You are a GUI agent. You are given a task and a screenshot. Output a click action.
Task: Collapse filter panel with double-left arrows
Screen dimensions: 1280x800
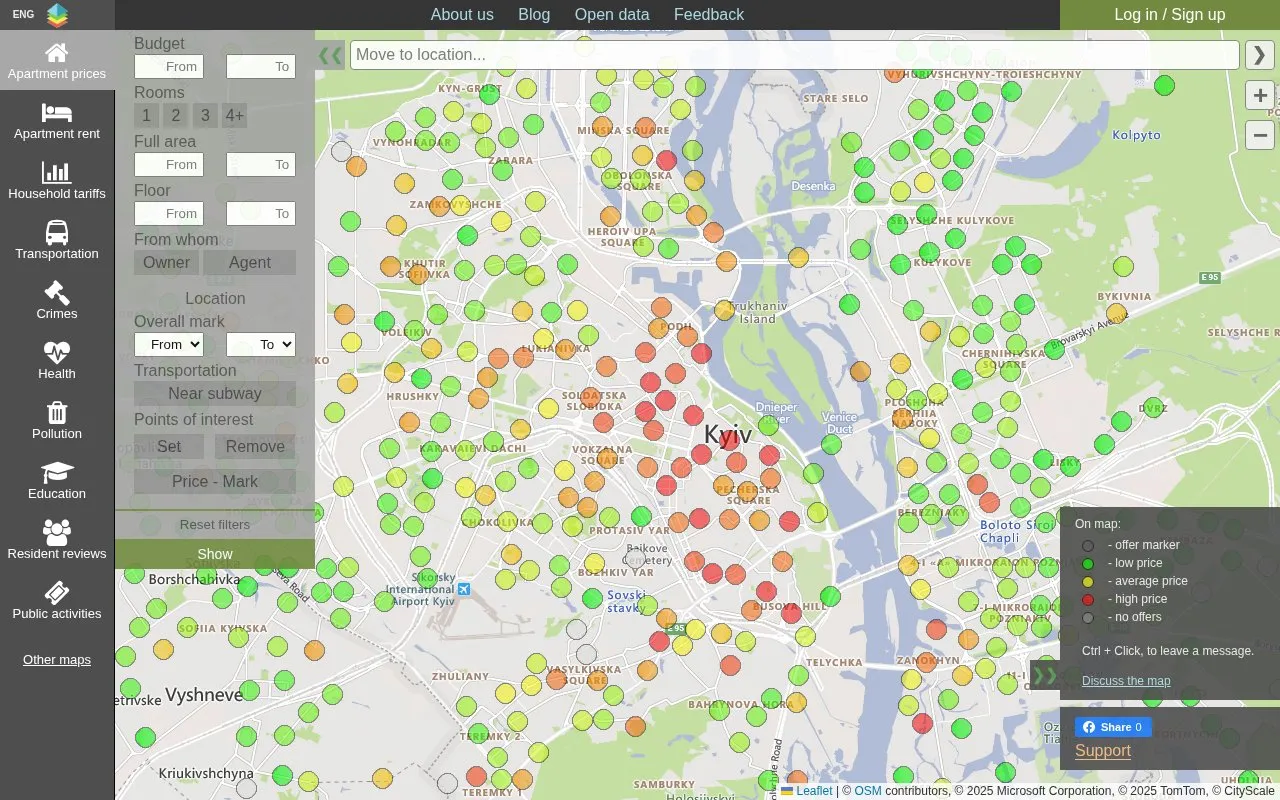330,55
